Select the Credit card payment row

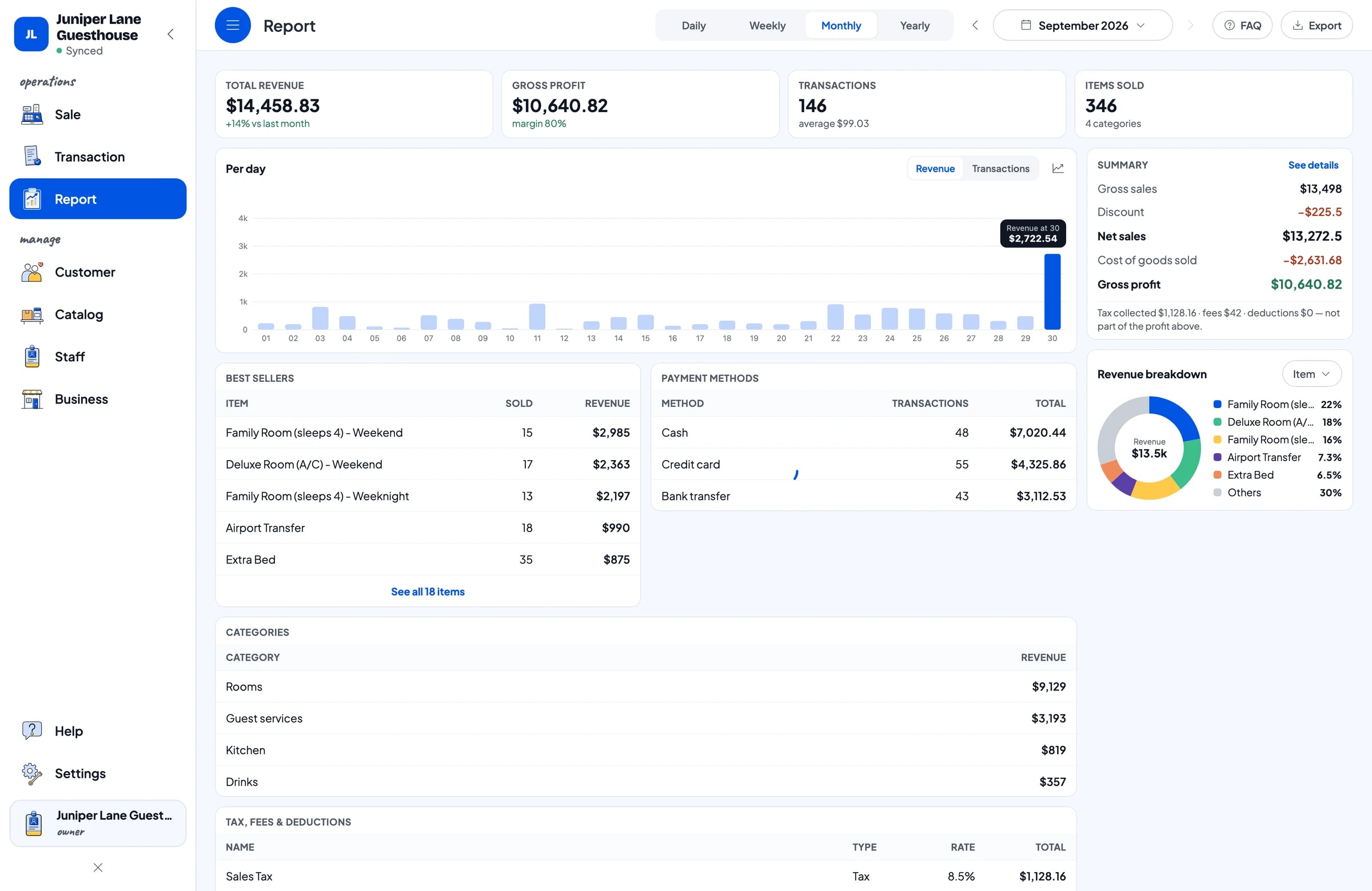click(x=864, y=464)
